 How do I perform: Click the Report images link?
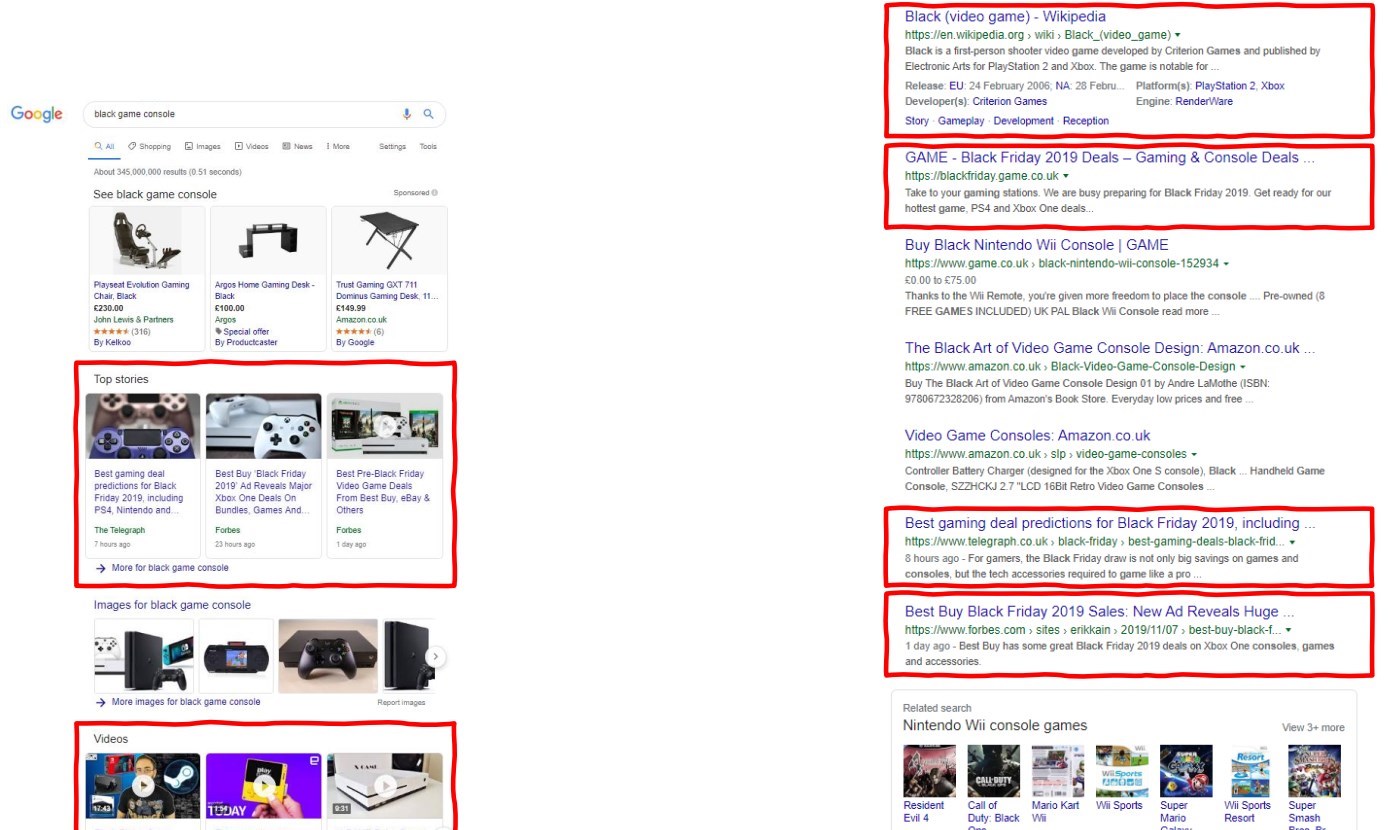401,703
